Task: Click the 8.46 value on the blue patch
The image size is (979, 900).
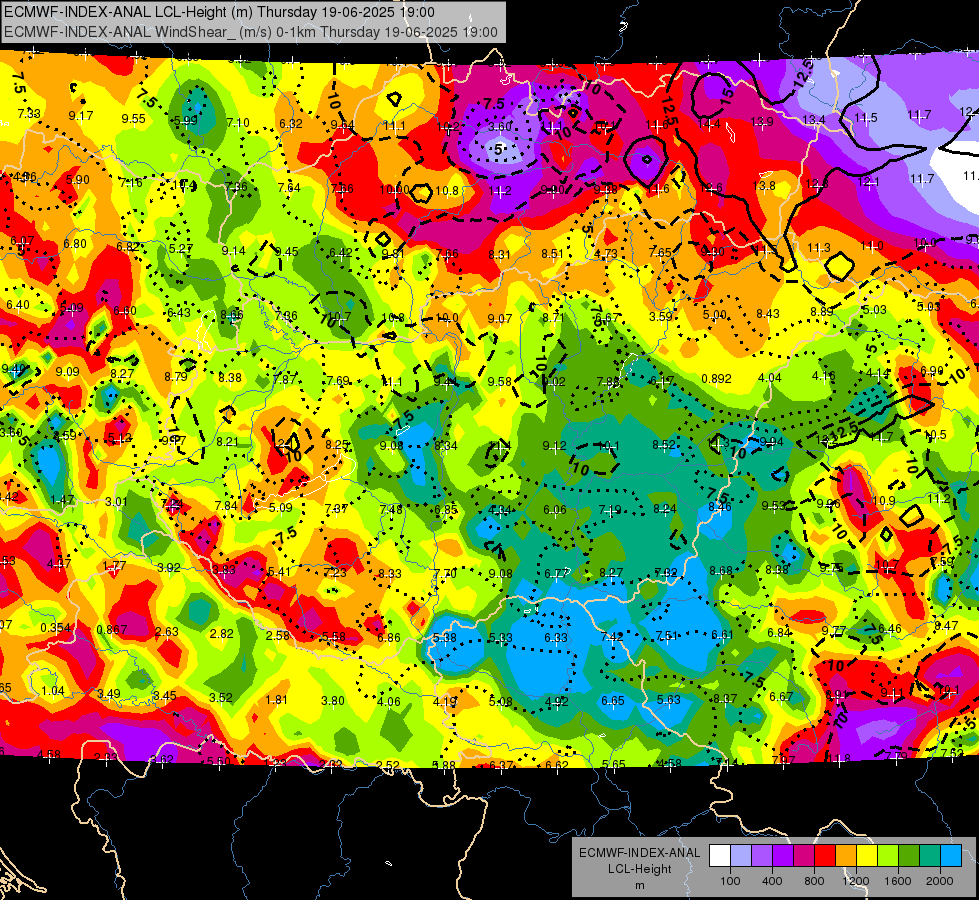Action: point(720,507)
